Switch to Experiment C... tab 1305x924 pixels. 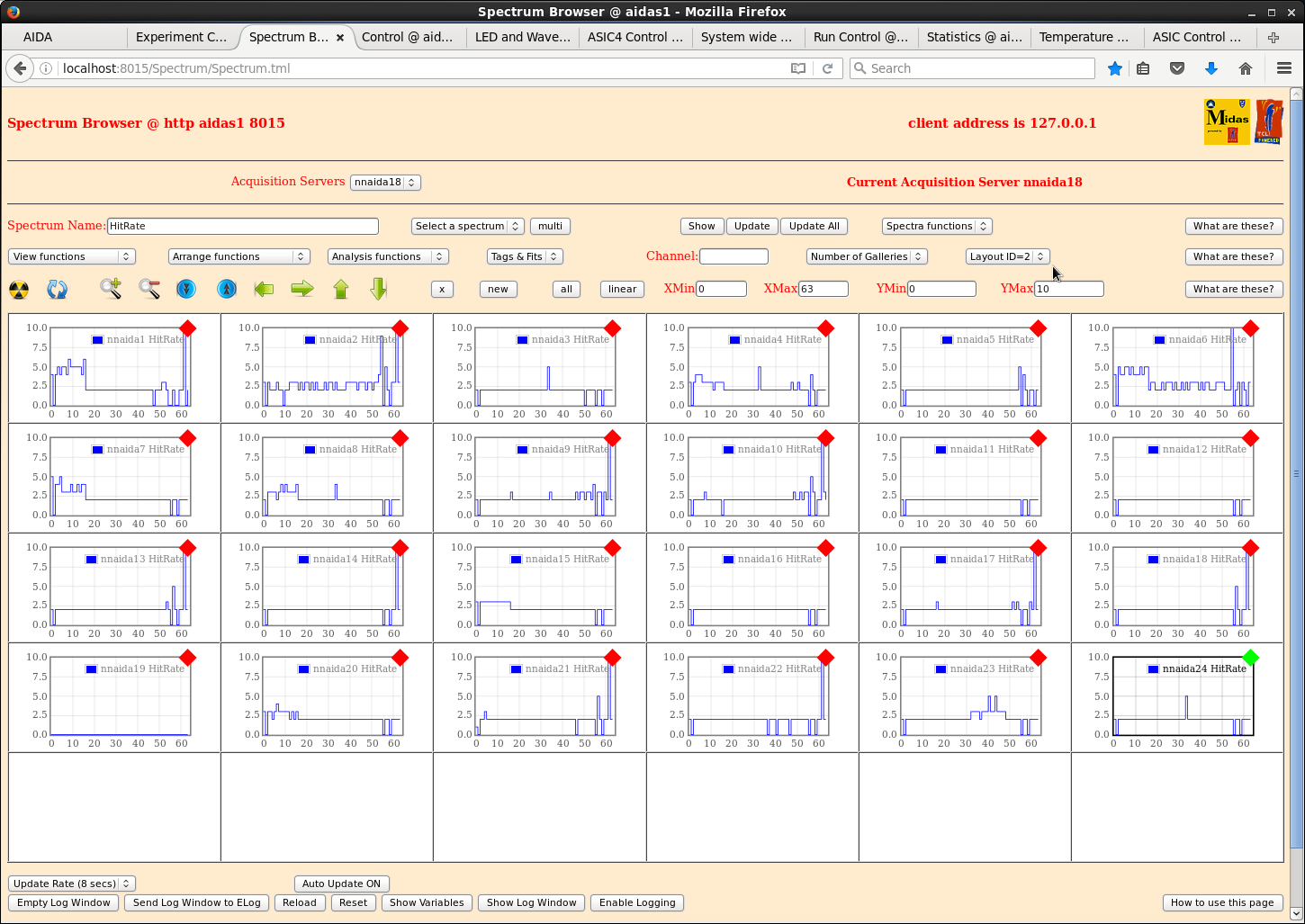coord(182,37)
